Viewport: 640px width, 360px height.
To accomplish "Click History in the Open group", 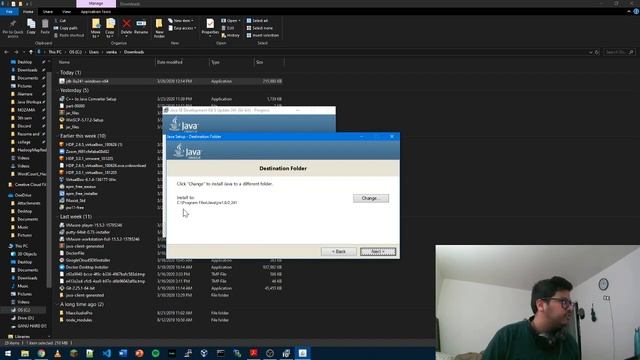I will (231, 36).
